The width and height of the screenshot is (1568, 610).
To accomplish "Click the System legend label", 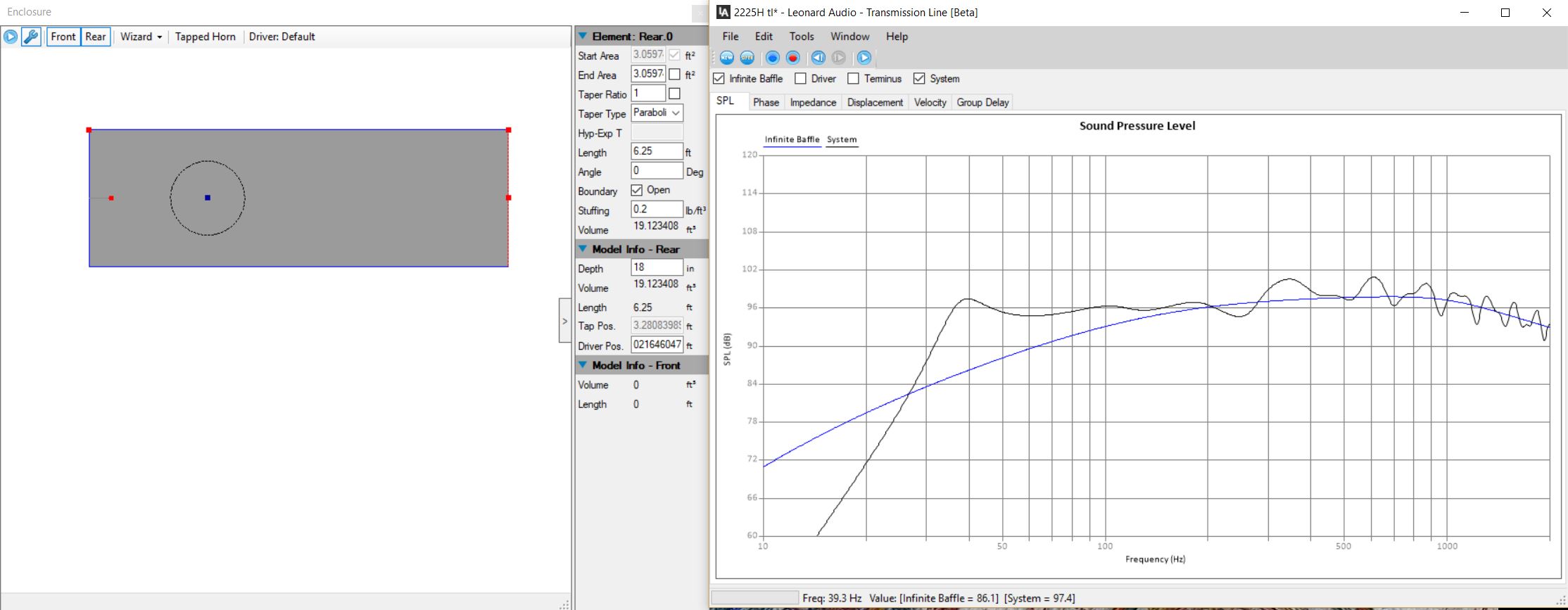I will pyautogui.click(x=842, y=139).
